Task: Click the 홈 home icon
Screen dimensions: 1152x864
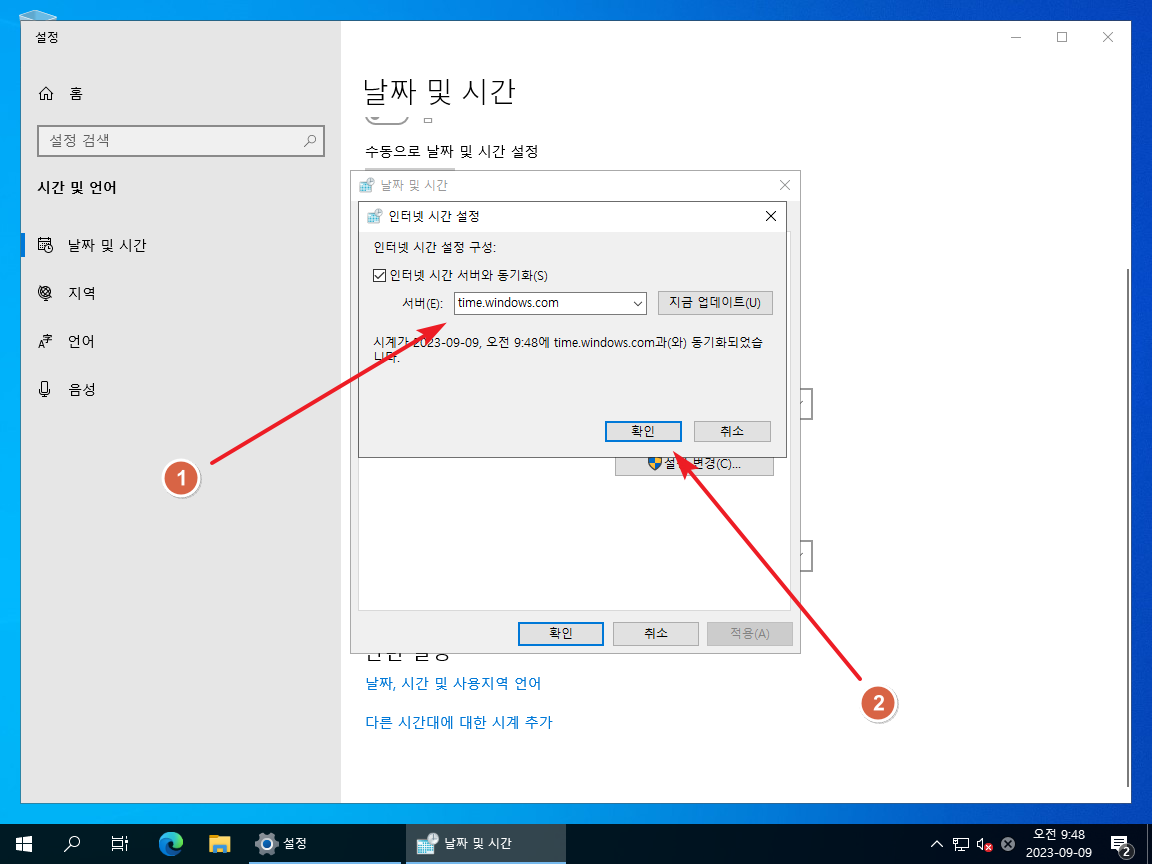Action: point(46,93)
